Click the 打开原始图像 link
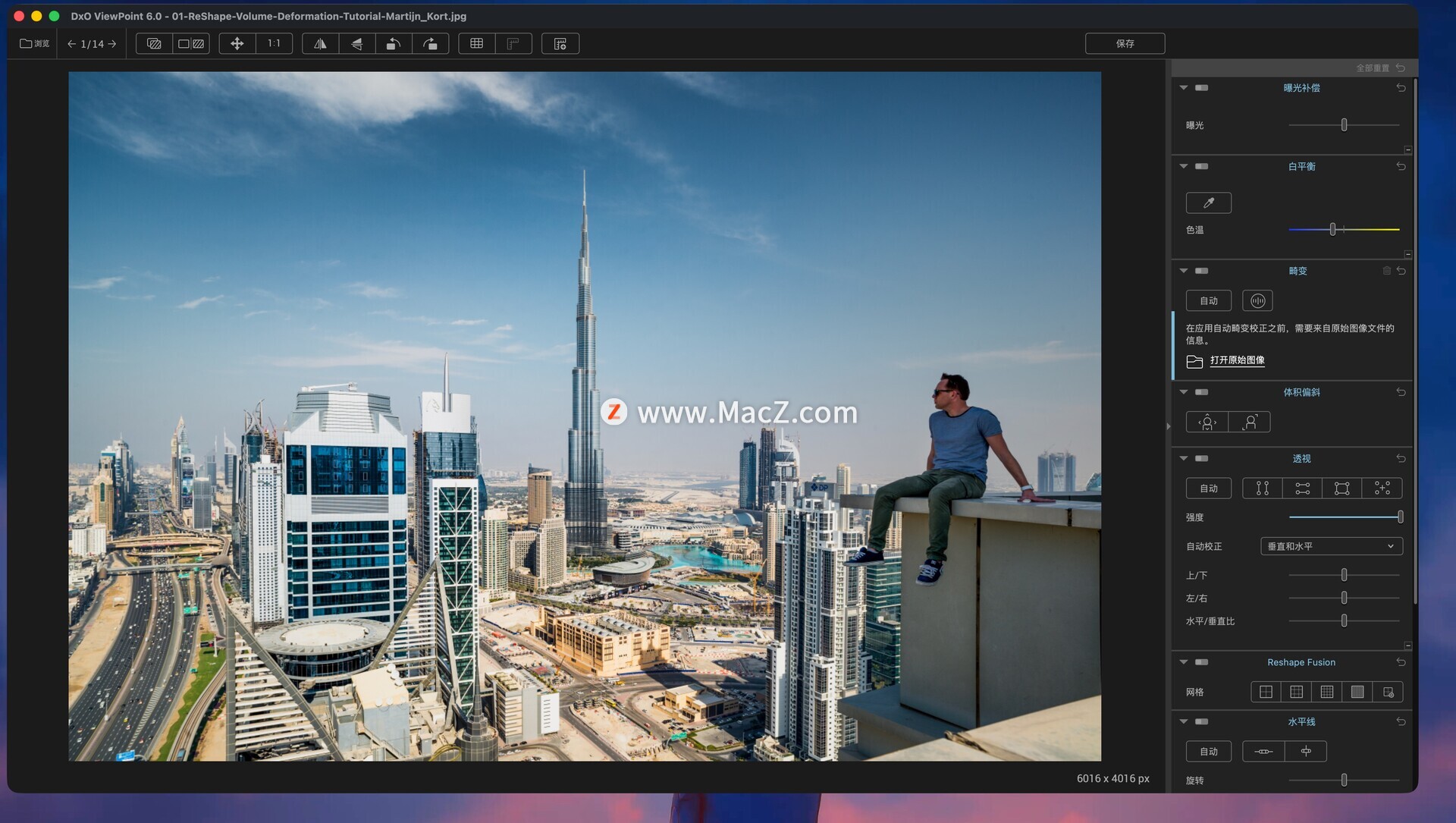 [x=1237, y=360]
